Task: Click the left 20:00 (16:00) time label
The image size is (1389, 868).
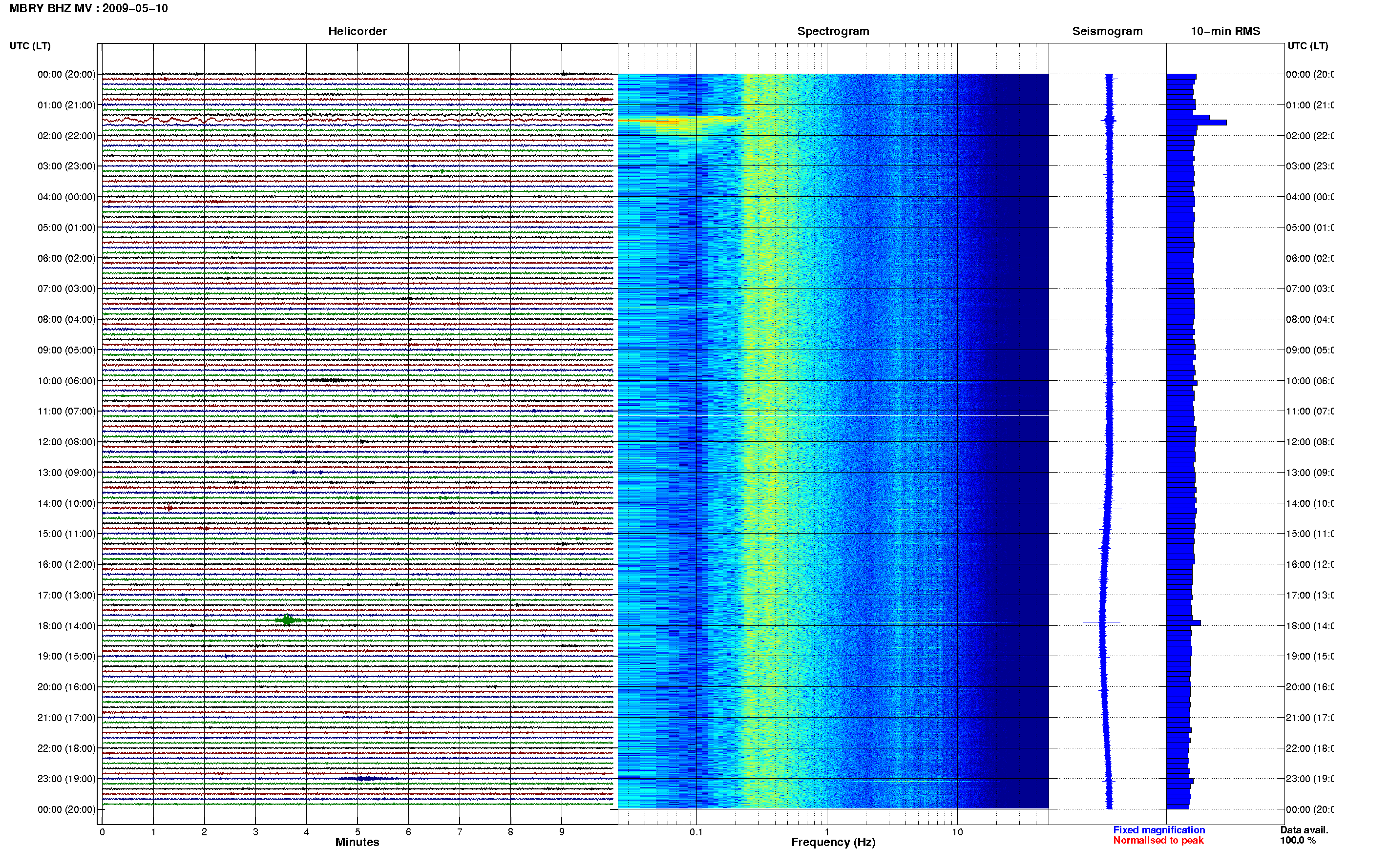Action: (66, 687)
